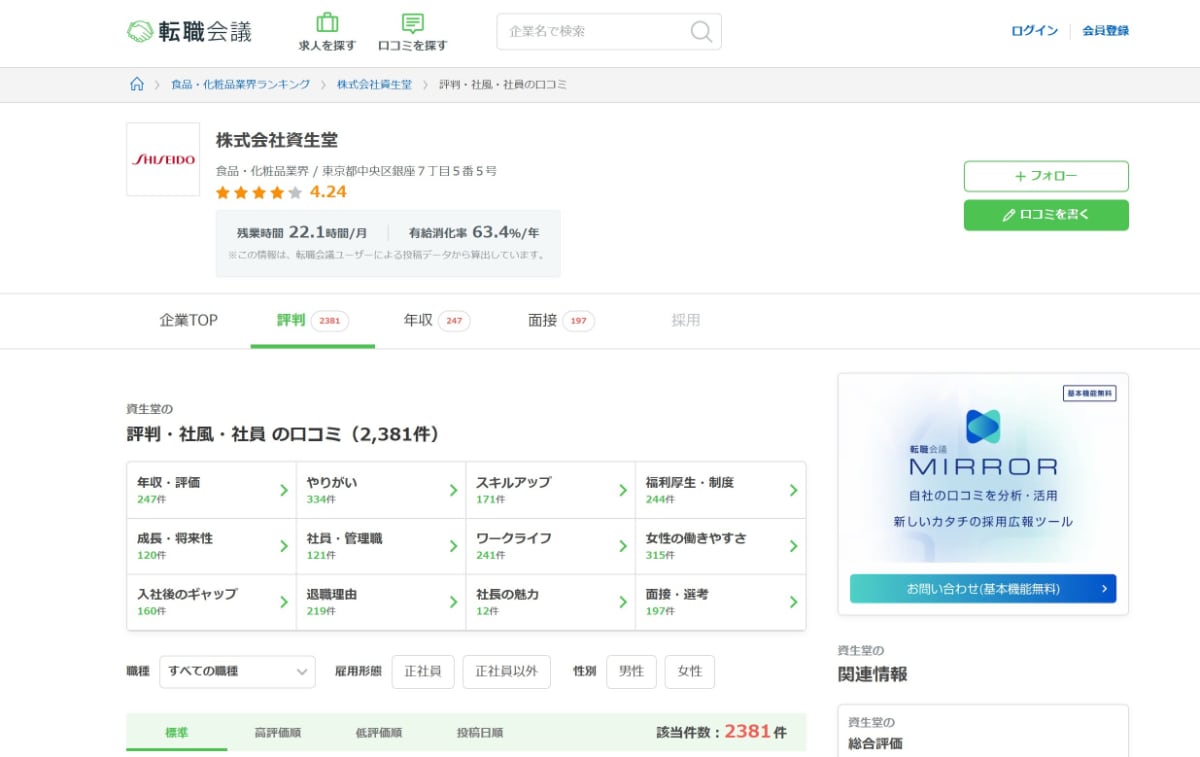Toggle the 男性 gender filter
This screenshot has height=757, width=1200.
(631, 672)
